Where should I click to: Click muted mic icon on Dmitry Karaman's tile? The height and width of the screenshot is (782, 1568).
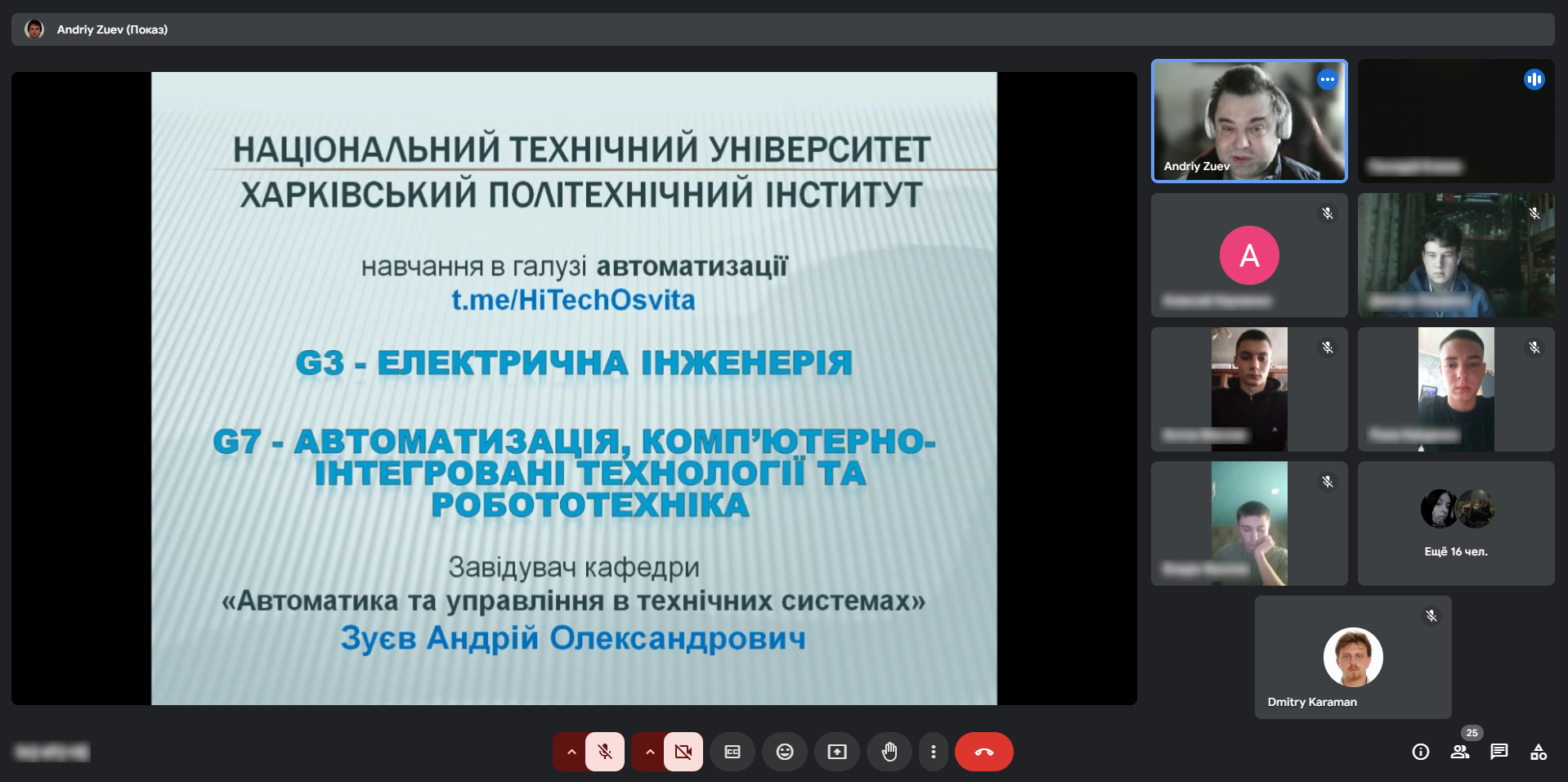[1431, 616]
